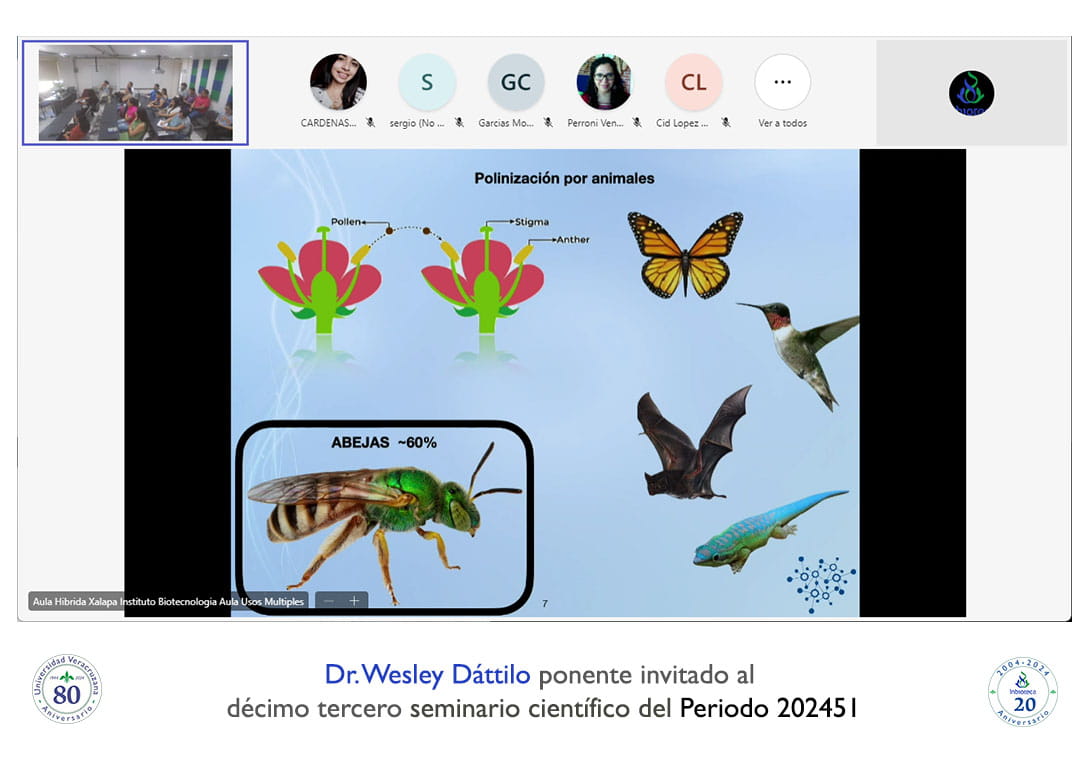Select the CARDENAS participant avatar
Image resolution: width=1090 pixels, height=760 pixels.
338,82
